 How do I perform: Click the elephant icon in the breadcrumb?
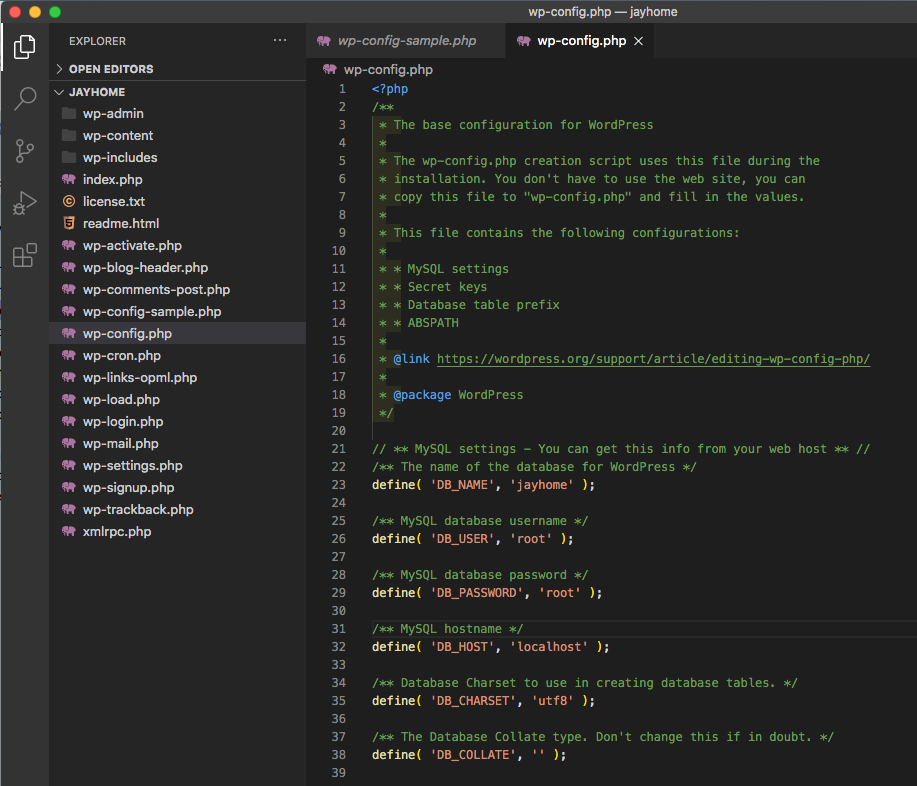(330, 69)
